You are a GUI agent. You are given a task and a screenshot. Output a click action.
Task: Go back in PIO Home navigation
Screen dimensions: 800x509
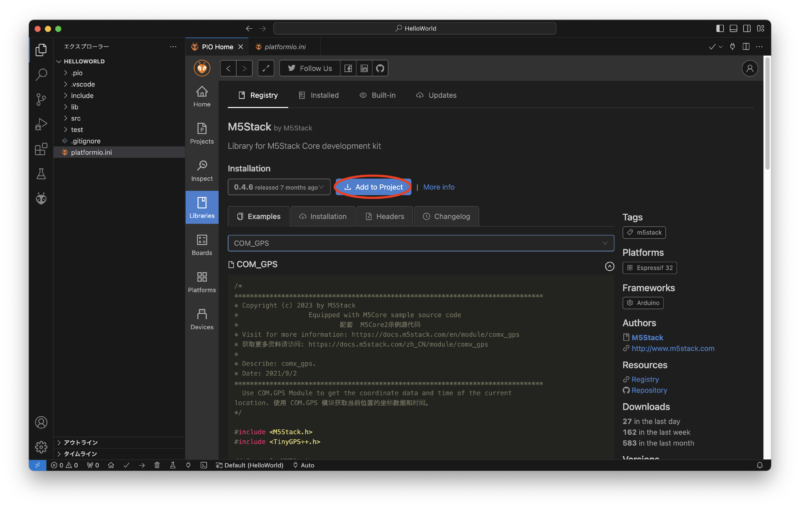[x=229, y=68]
